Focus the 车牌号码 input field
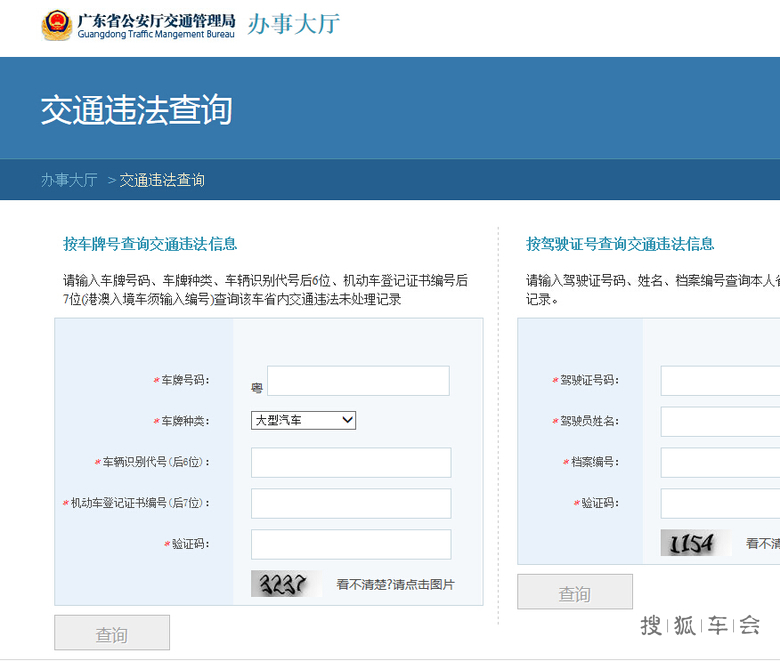Image resolution: width=780 pixels, height=661 pixels. (358, 381)
